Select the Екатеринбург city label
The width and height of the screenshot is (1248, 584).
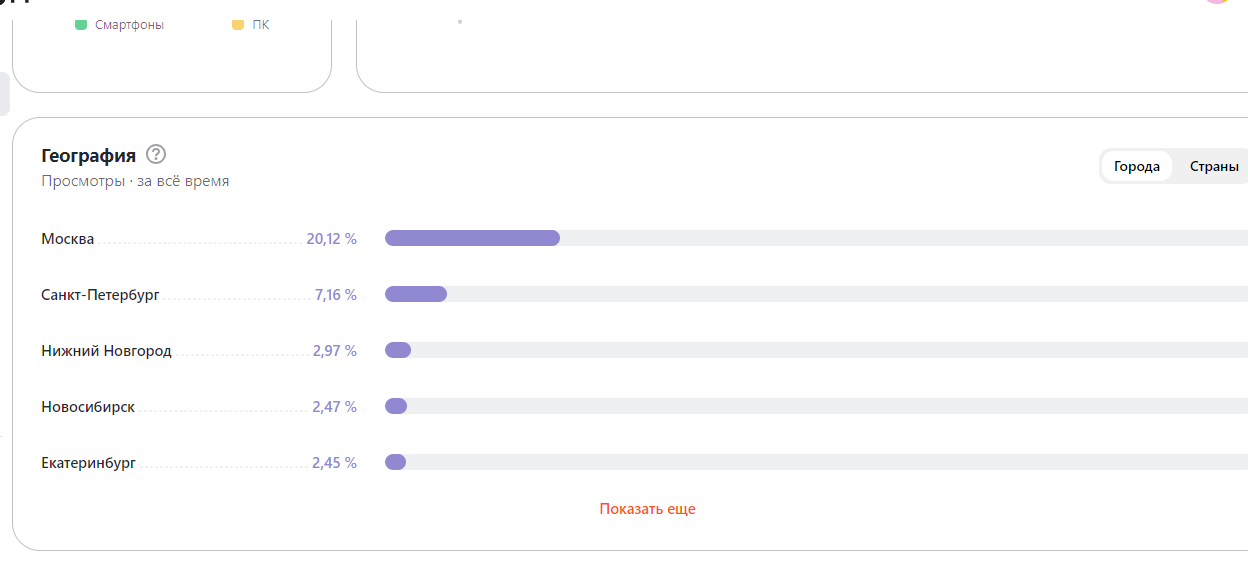point(89,463)
